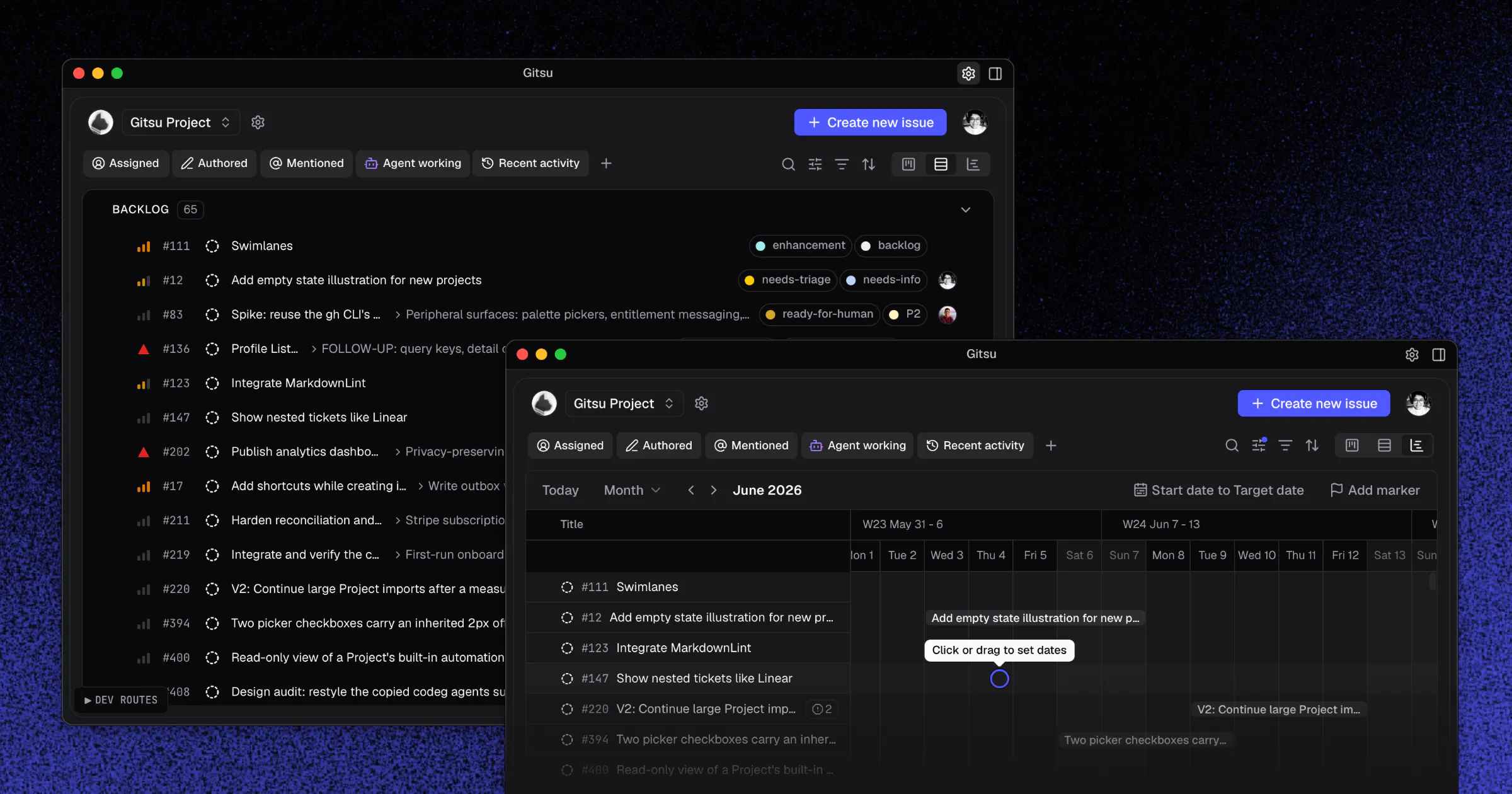
Task: Toggle sidebar panel icon in back window title bar
Action: coord(995,73)
